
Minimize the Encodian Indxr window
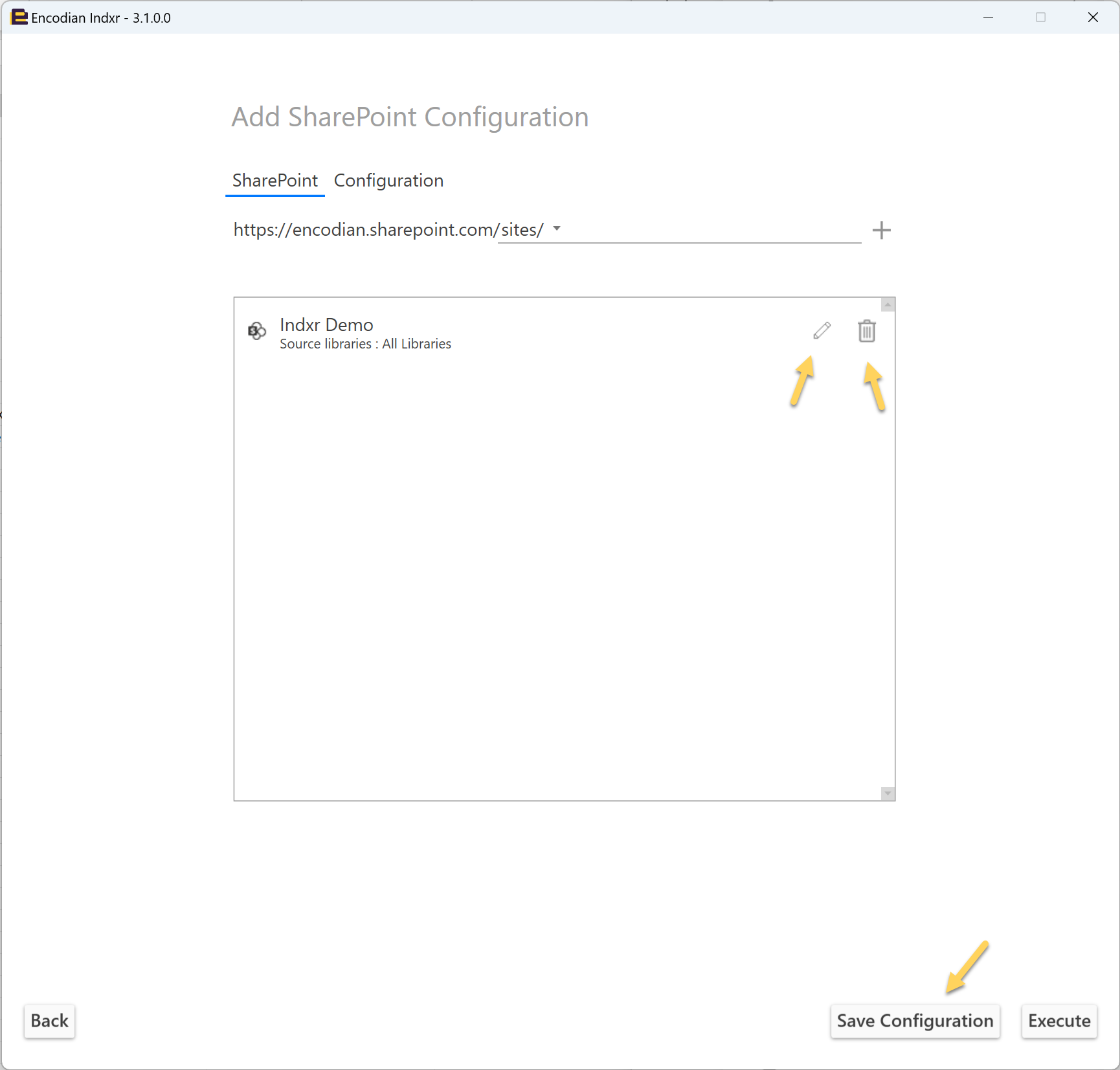tap(988, 17)
